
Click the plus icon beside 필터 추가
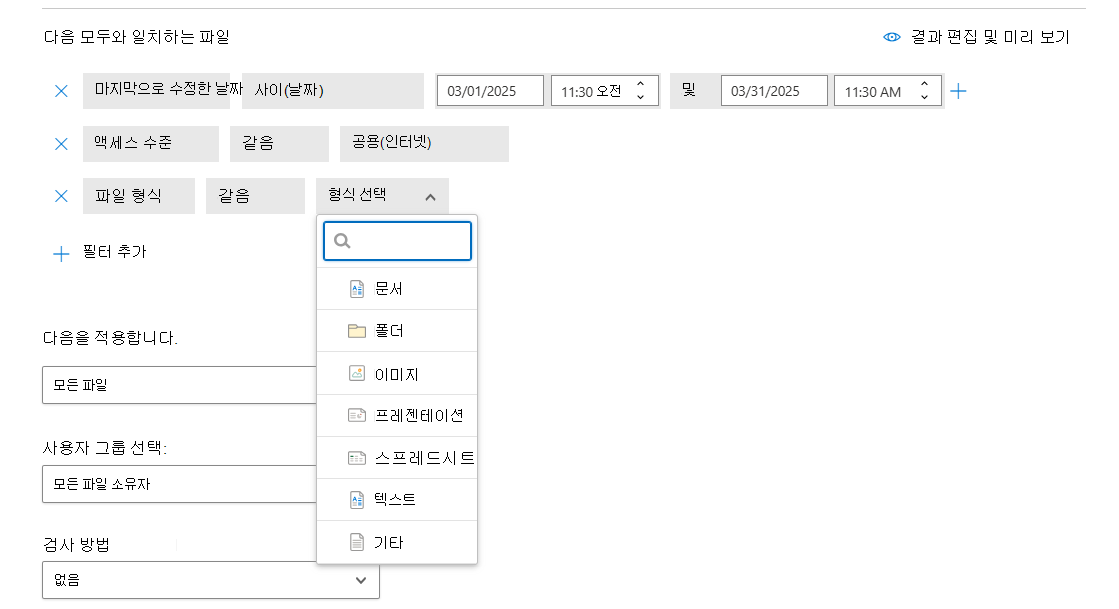point(61,253)
